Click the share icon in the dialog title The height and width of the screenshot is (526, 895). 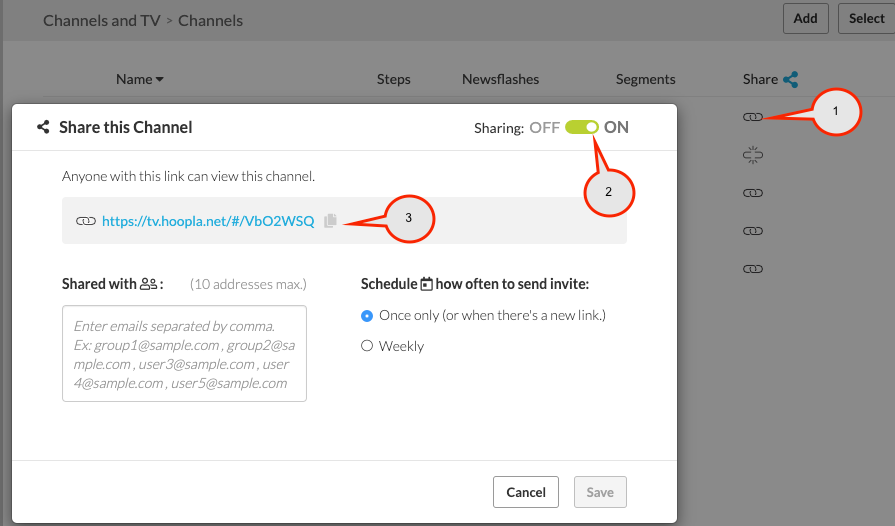(x=43, y=127)
